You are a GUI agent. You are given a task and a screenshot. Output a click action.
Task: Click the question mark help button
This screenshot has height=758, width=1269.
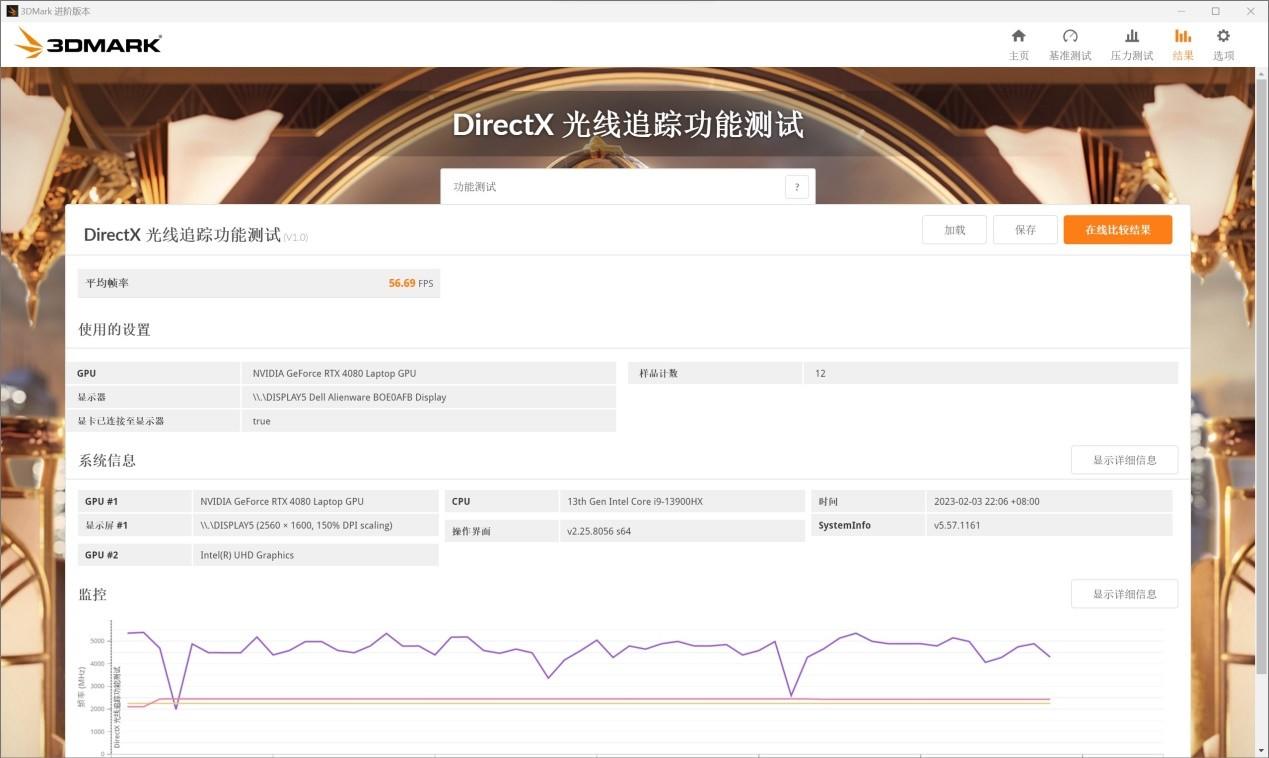click(x=796, y=187)
